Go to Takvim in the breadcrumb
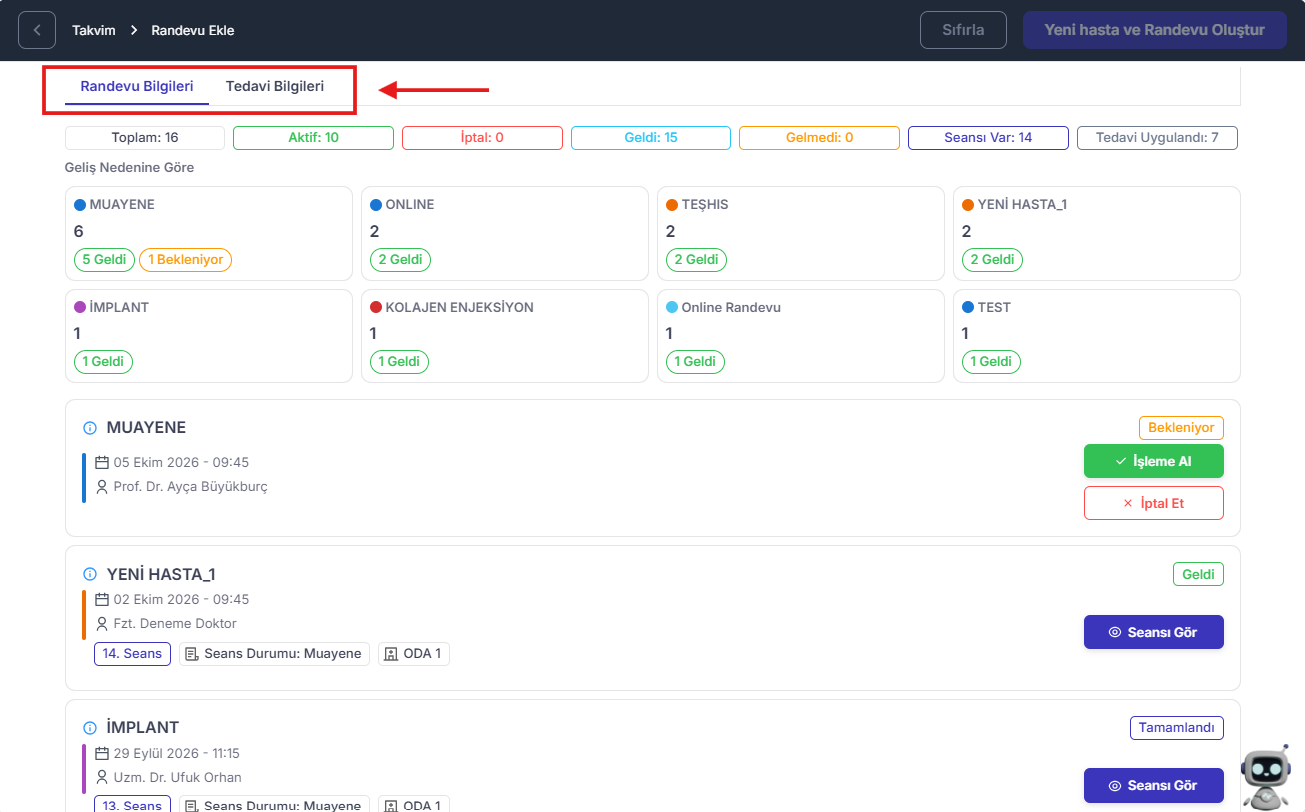Viewport: 1305px width, 812px height. (93, 30)
